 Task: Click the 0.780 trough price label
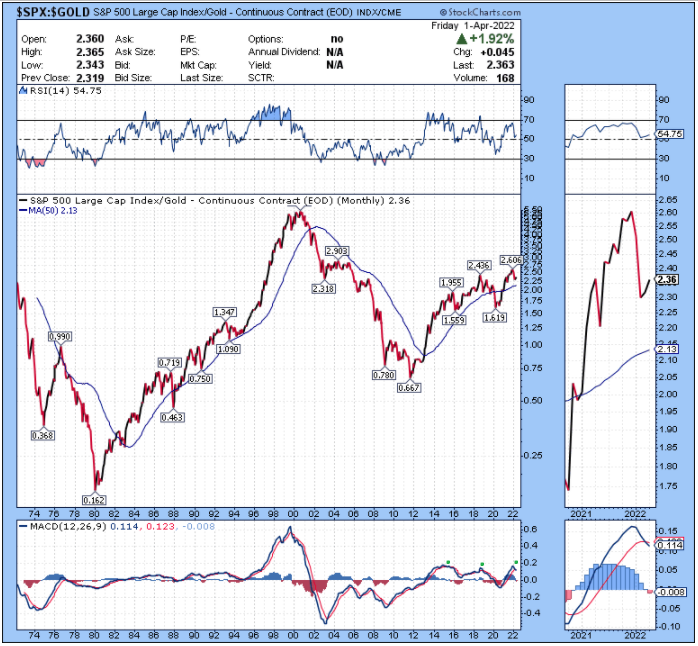tap(384, 375)
